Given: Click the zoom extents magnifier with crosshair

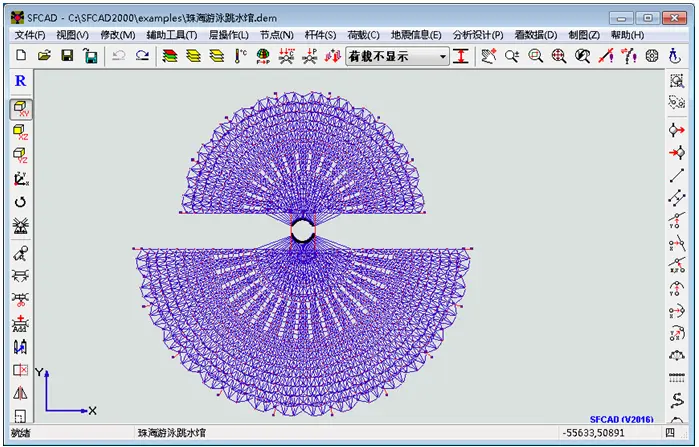Looking at the screenshot, I should [x=559, y=56].
